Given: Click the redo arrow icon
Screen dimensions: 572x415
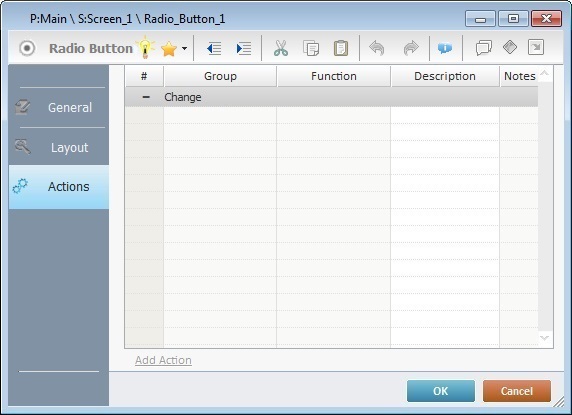Looking at the screenshot, I should click(411, 48).
